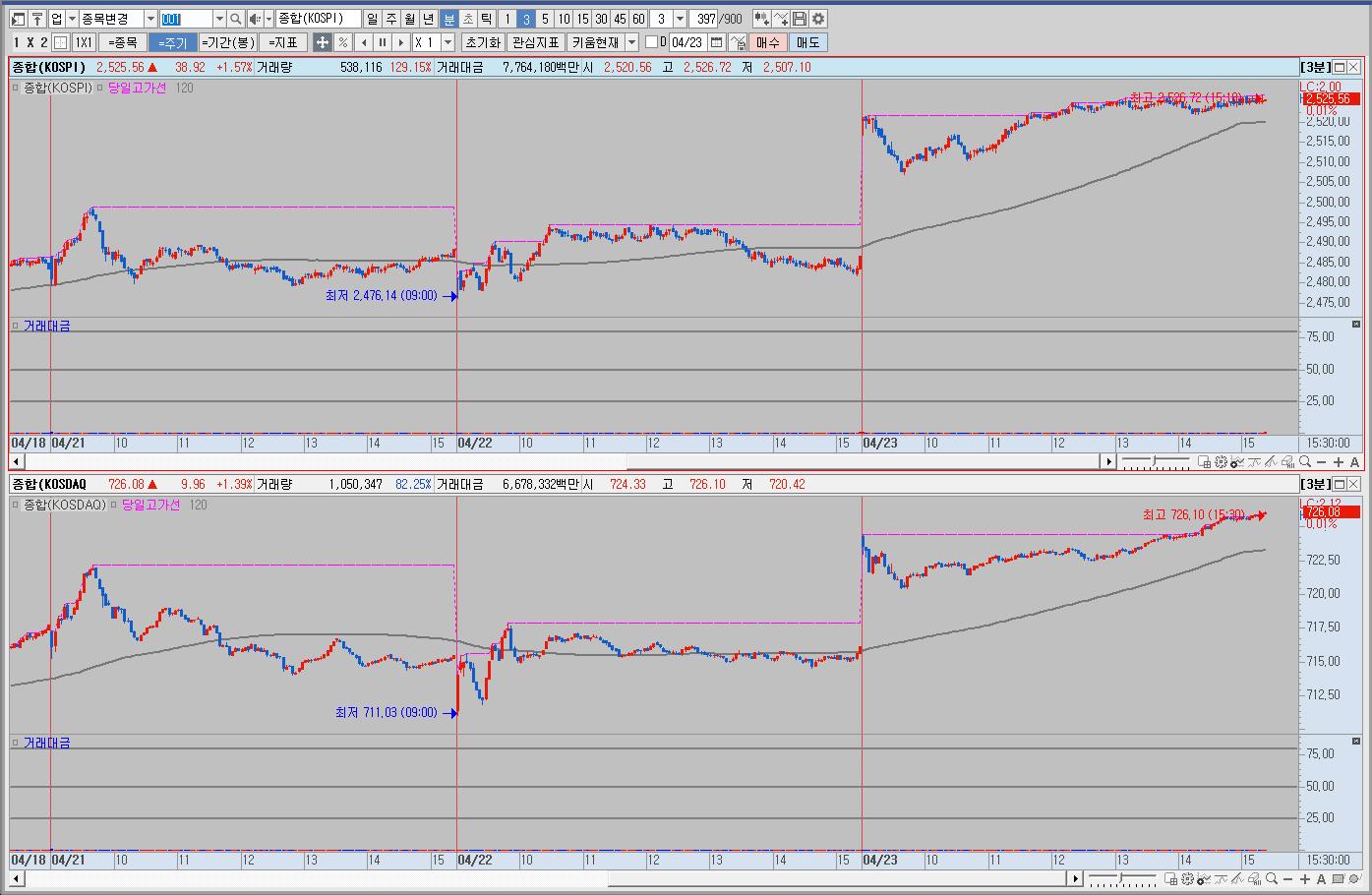Toggle the =지표 sync button
Viewport: 1372px width, 895px height.
285,42
